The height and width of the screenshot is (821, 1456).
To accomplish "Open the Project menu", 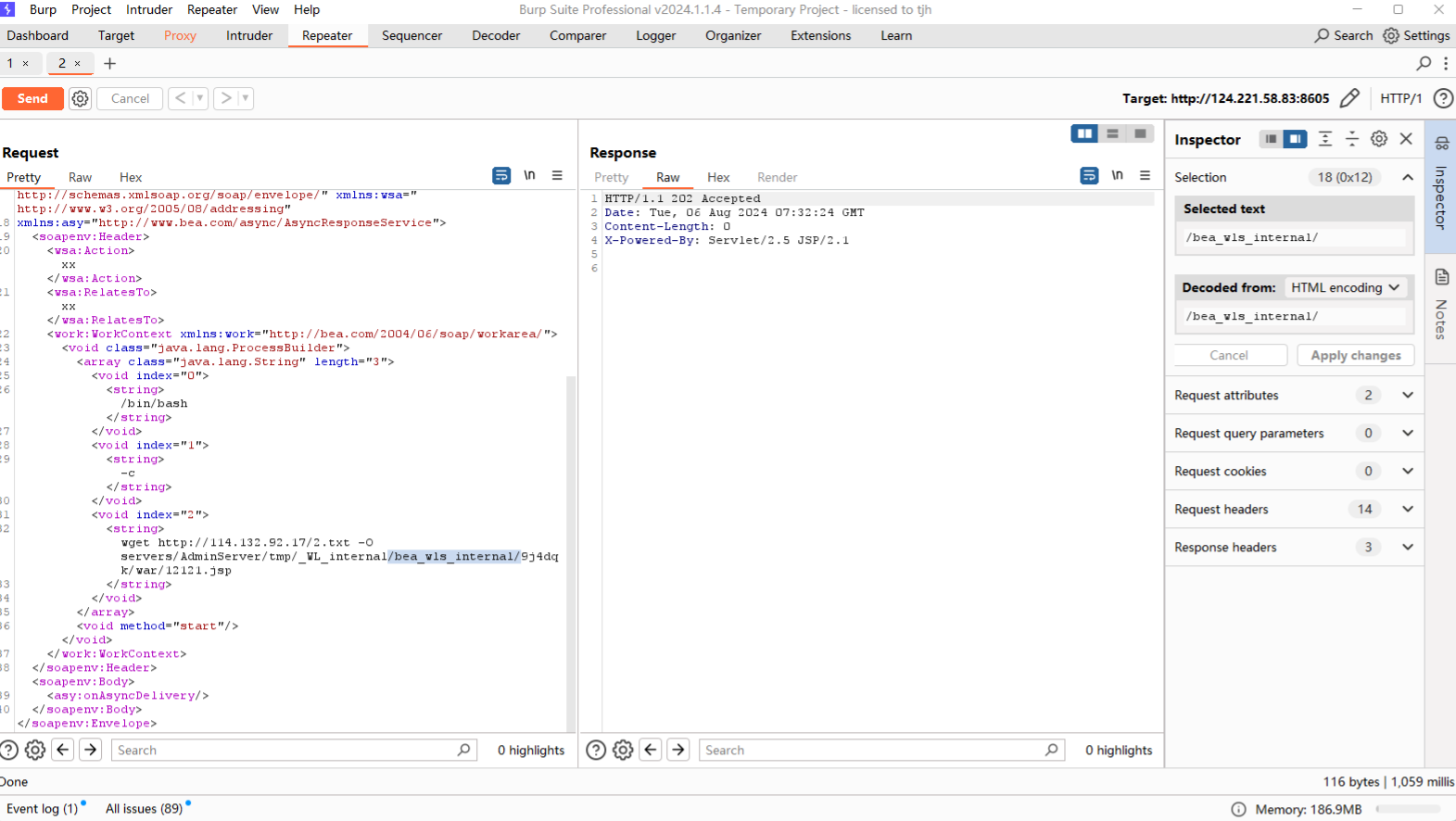I will tap(91, 9).
